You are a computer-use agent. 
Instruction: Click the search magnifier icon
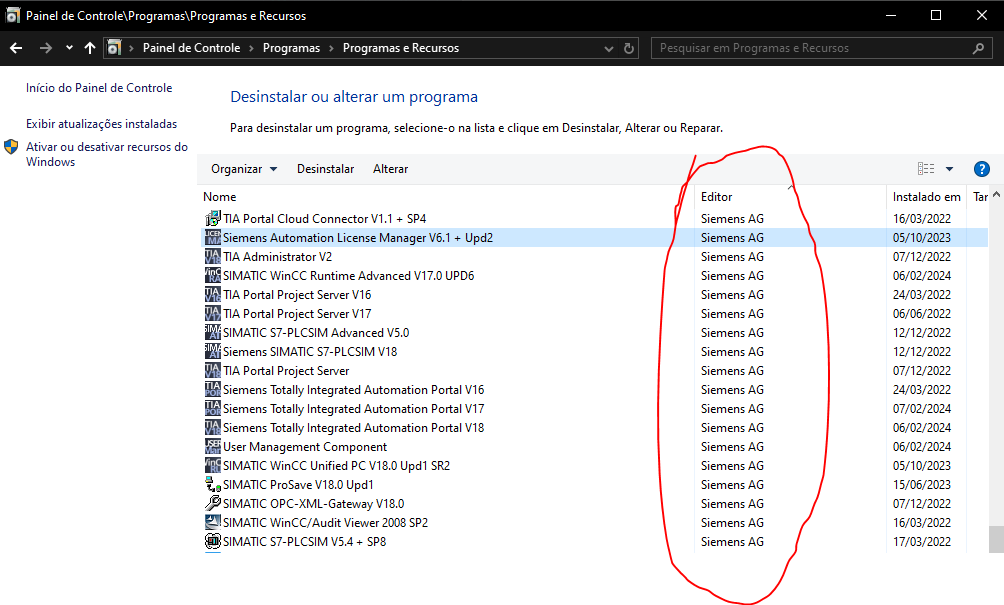(978, 48)
